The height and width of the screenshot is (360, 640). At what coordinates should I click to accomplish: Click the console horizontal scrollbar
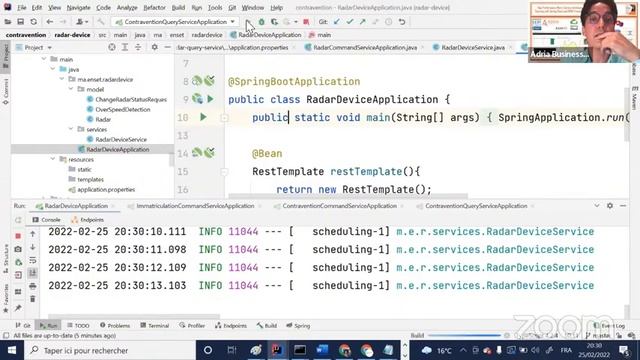click(134, 316)
